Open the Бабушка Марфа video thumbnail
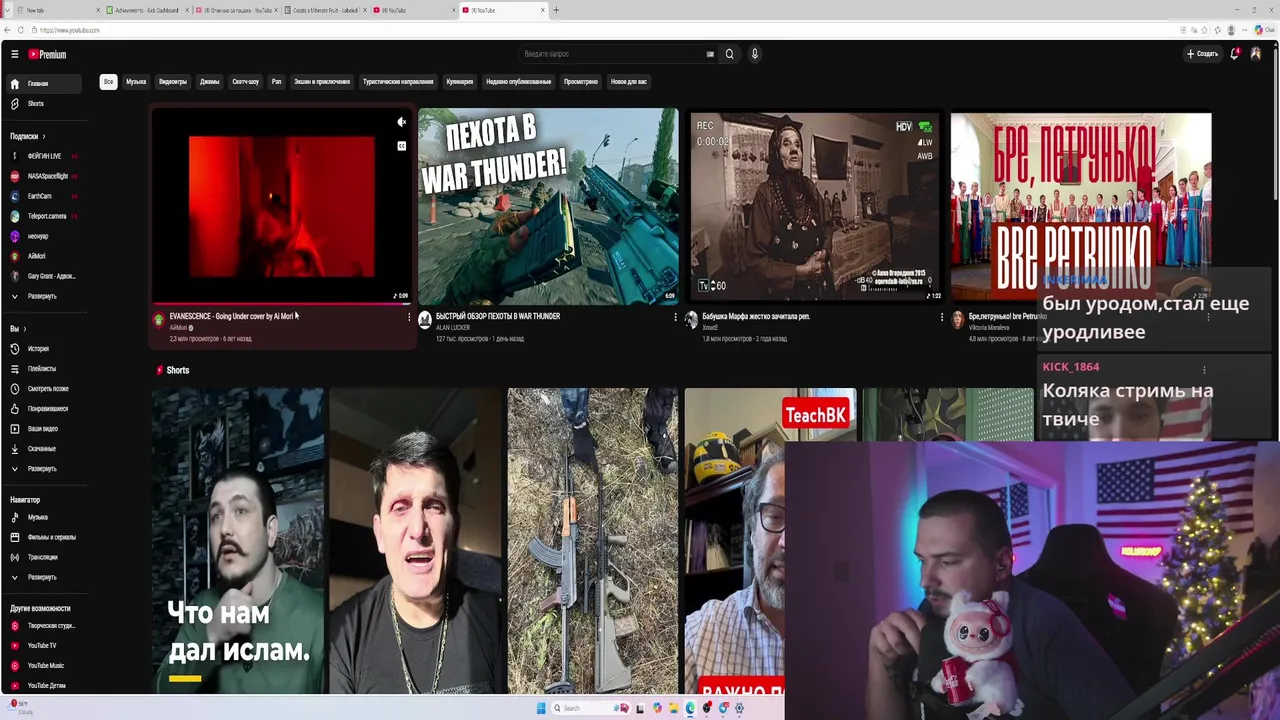Viewport: 1280px width, 720px height. (x=815, y=206)
